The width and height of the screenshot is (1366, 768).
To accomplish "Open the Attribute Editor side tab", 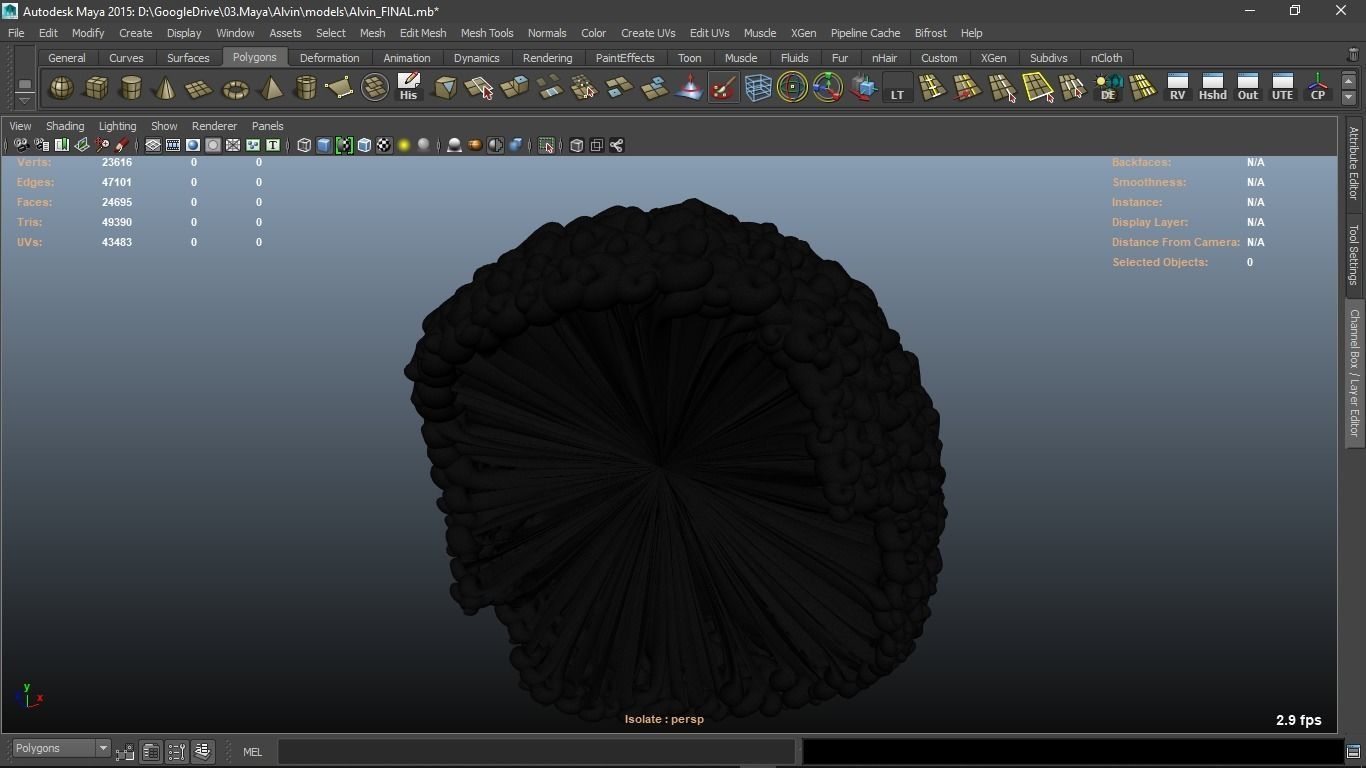I will pos(1353,163).
